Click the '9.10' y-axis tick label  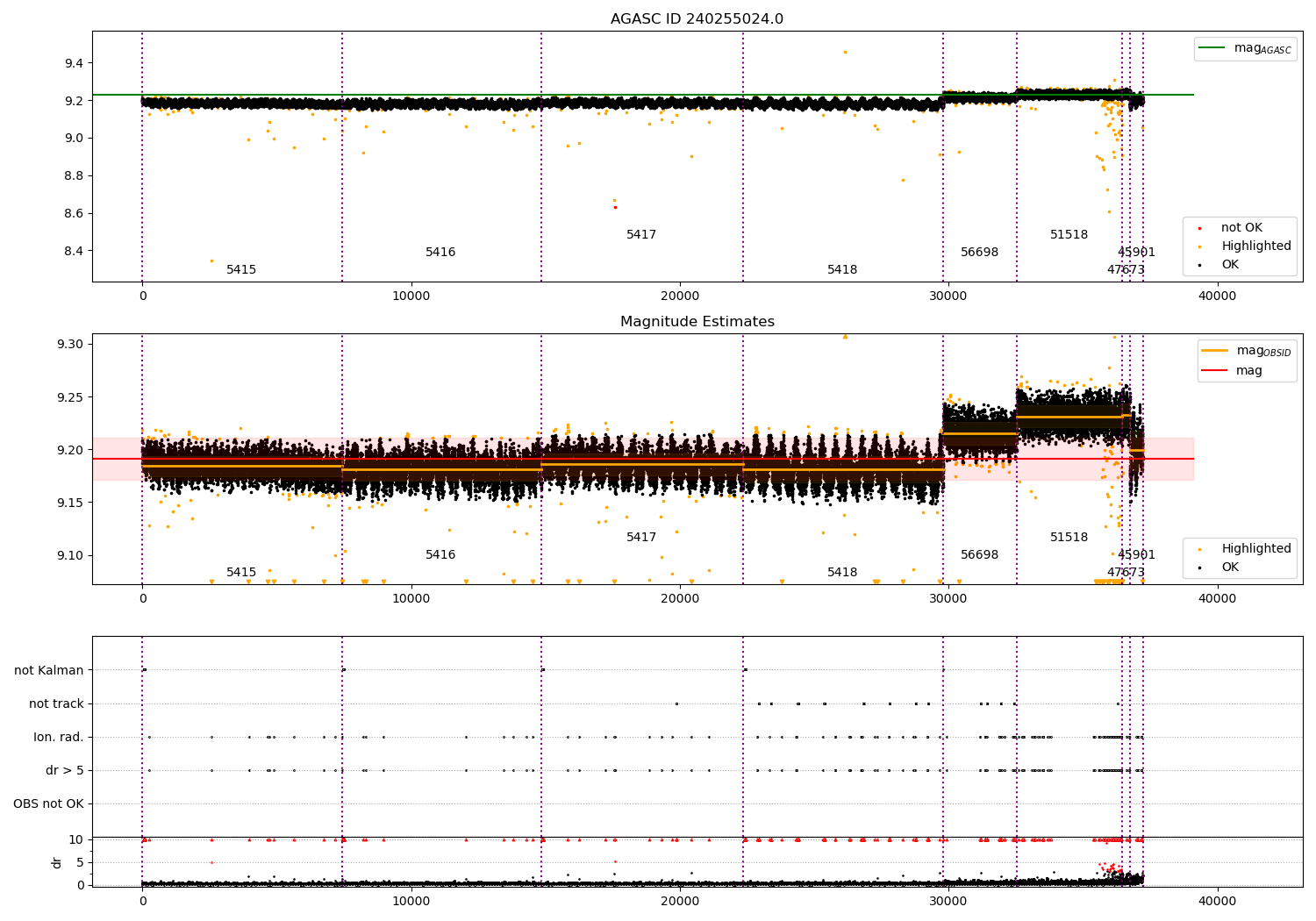70,555
